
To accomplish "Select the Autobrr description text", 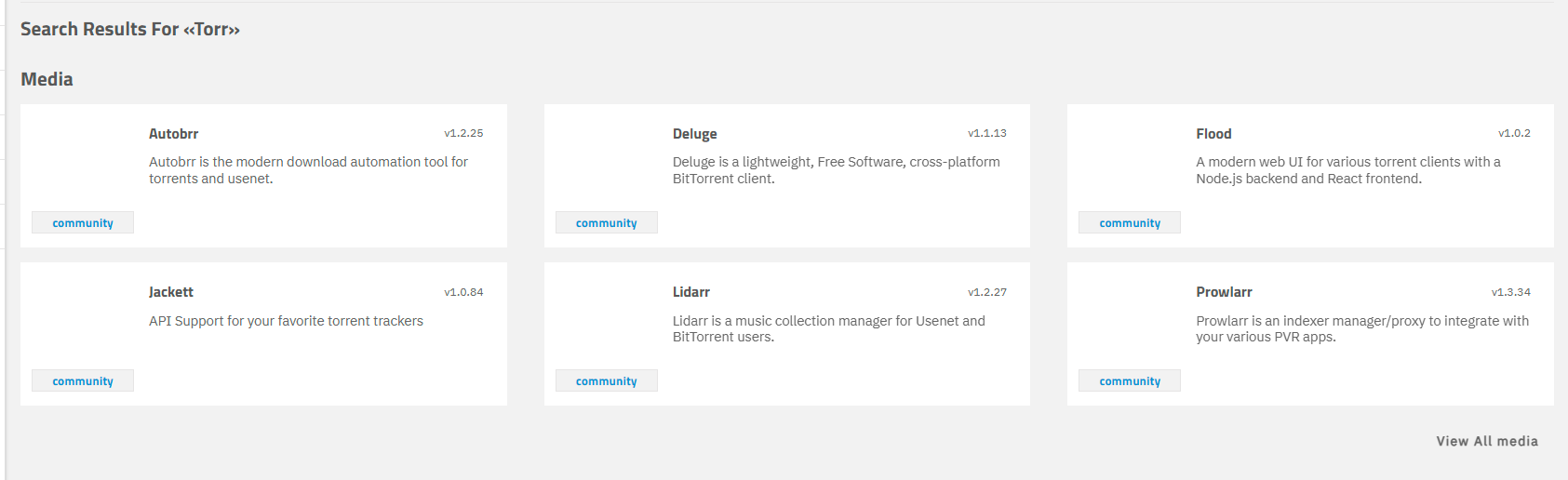I will pos(308,170).
